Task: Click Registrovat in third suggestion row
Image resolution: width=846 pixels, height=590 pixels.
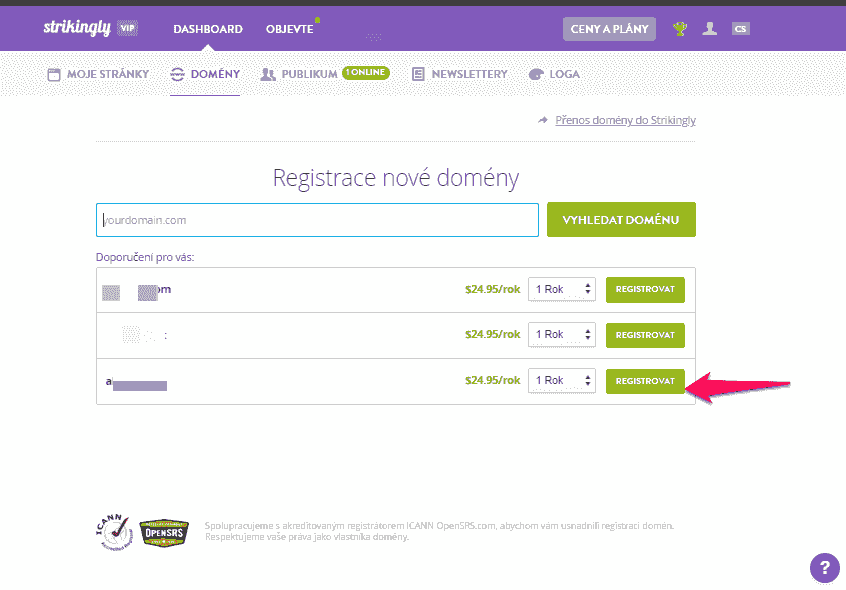Action: [x=645, y=381]
